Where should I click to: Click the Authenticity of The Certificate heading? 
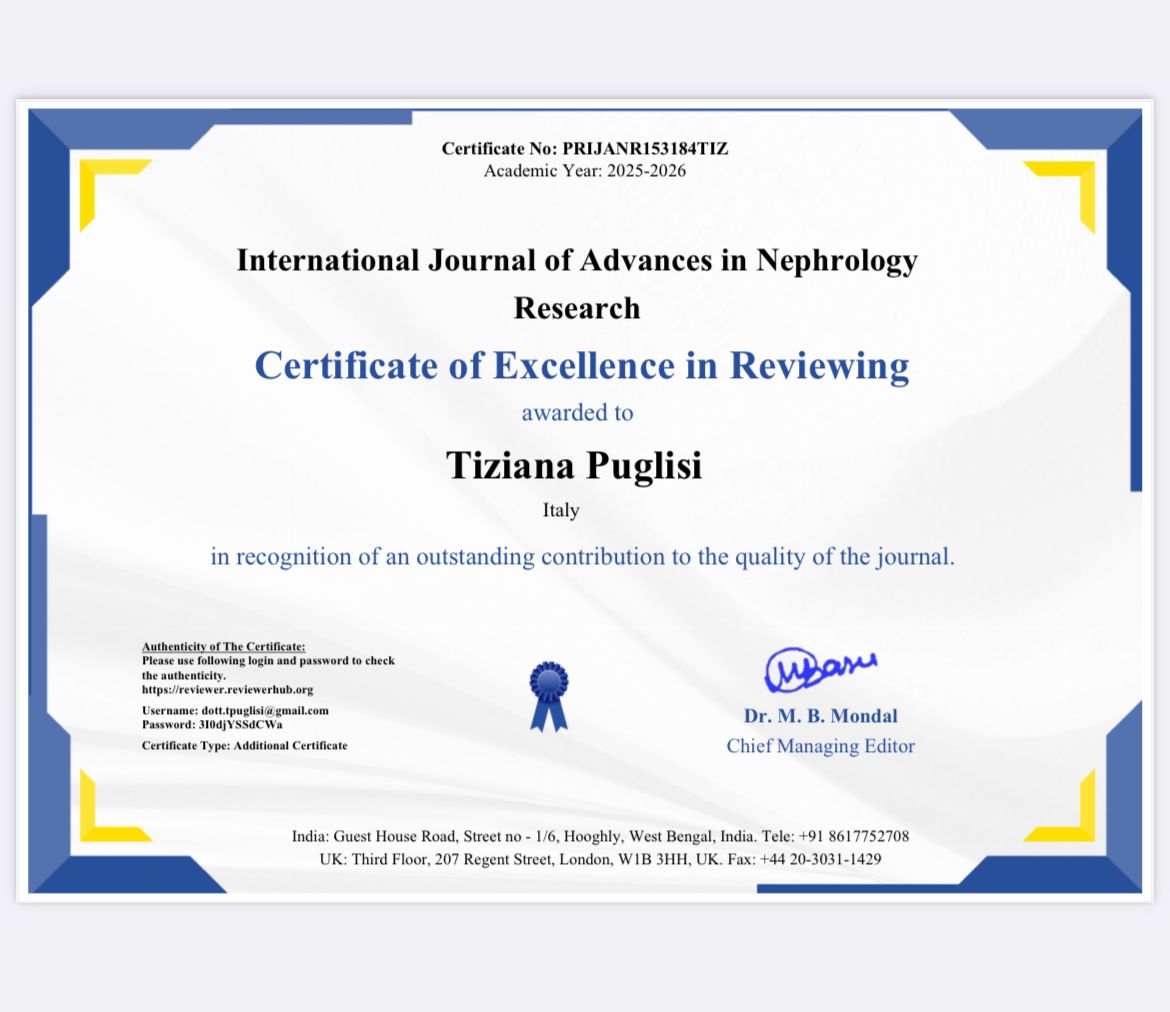(x=223, y=647)
